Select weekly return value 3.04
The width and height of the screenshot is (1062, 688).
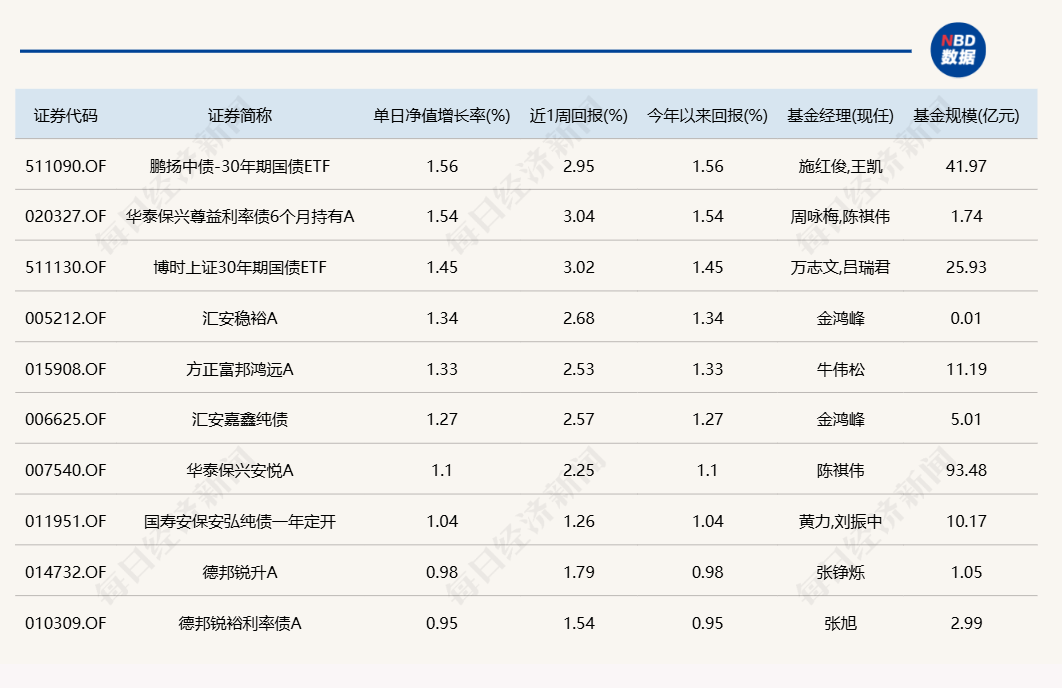578,216
